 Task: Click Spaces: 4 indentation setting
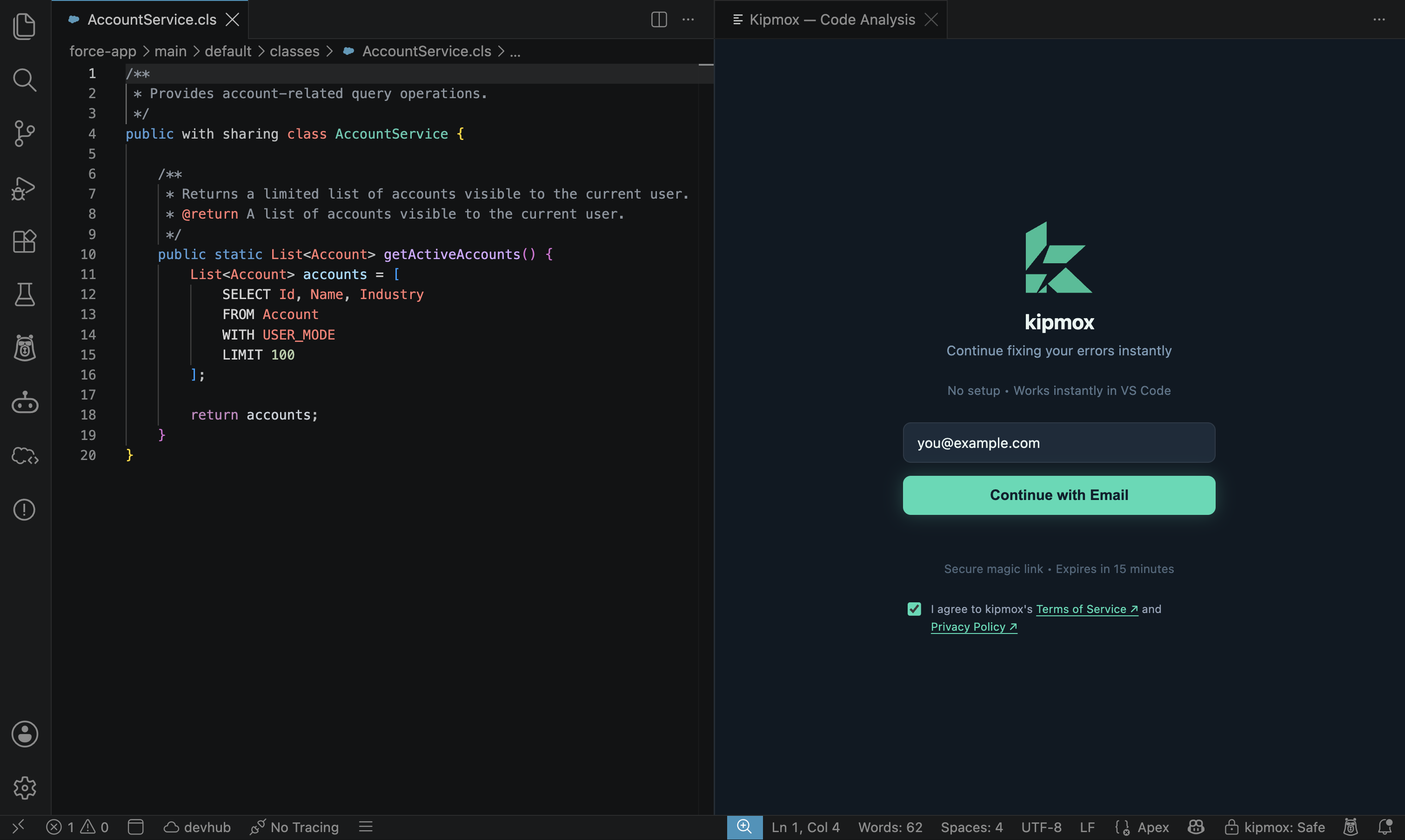(971, 827)
